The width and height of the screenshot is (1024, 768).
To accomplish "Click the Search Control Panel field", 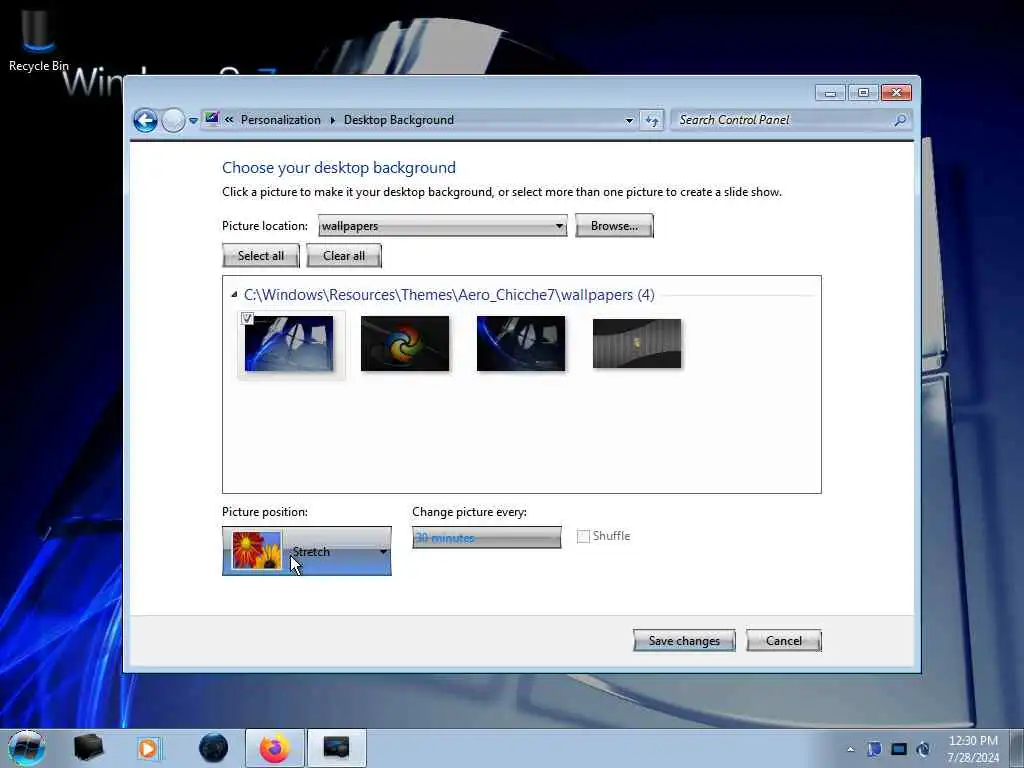I will click(782, 120).
